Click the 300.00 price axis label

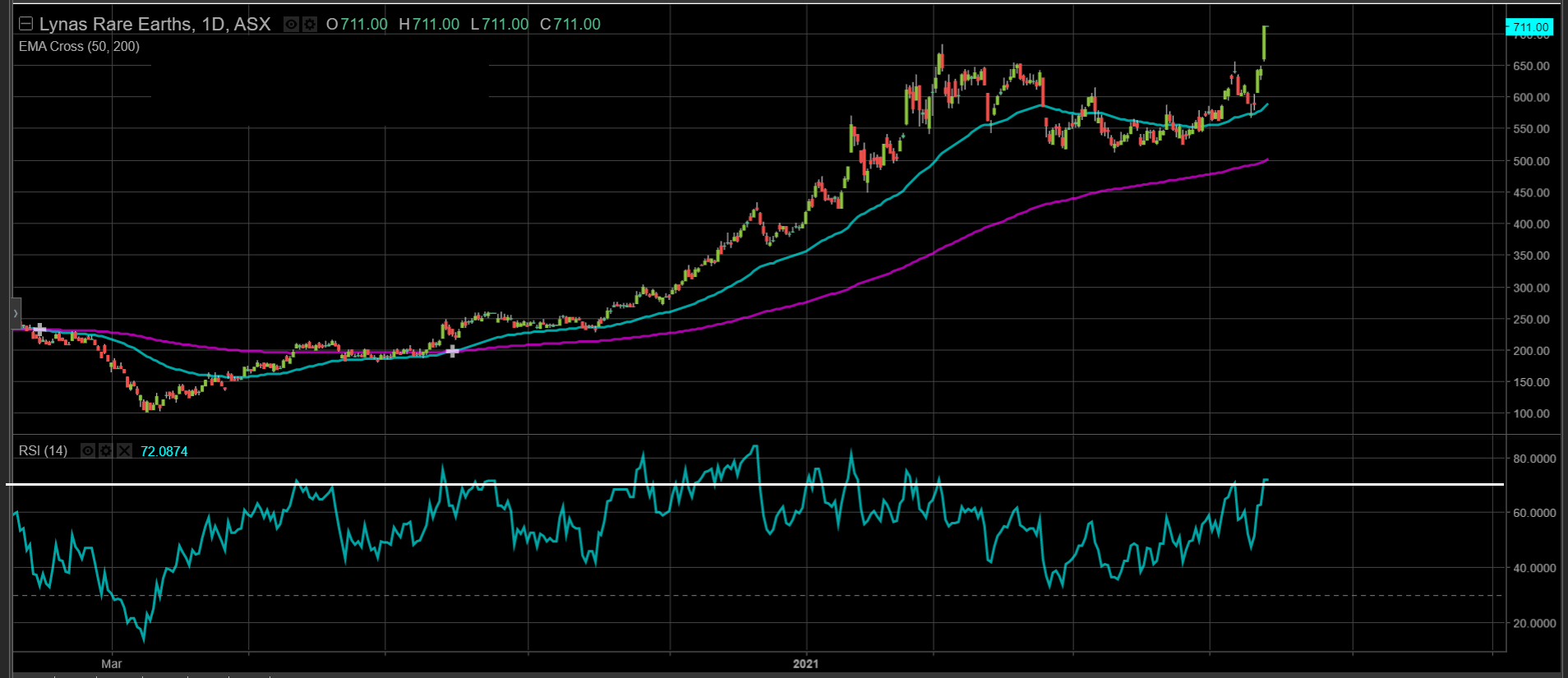(1531, 288)
